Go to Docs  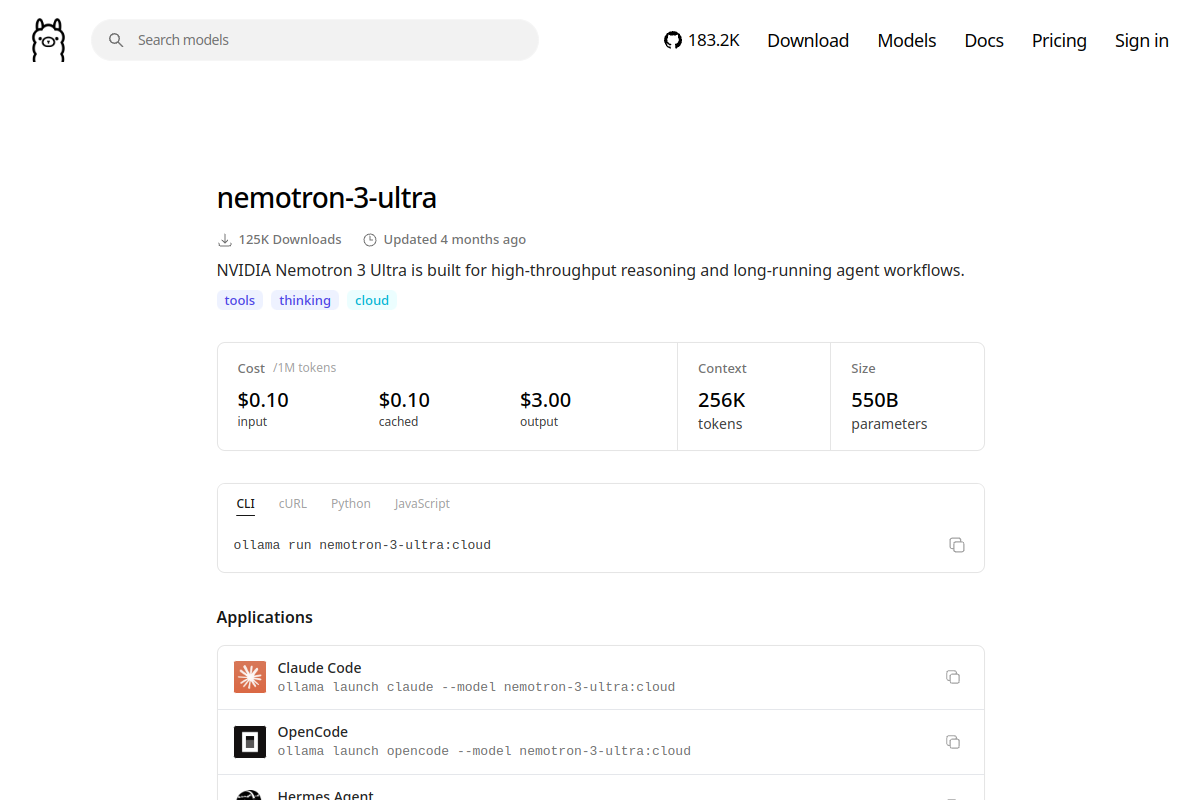[984, 40]
